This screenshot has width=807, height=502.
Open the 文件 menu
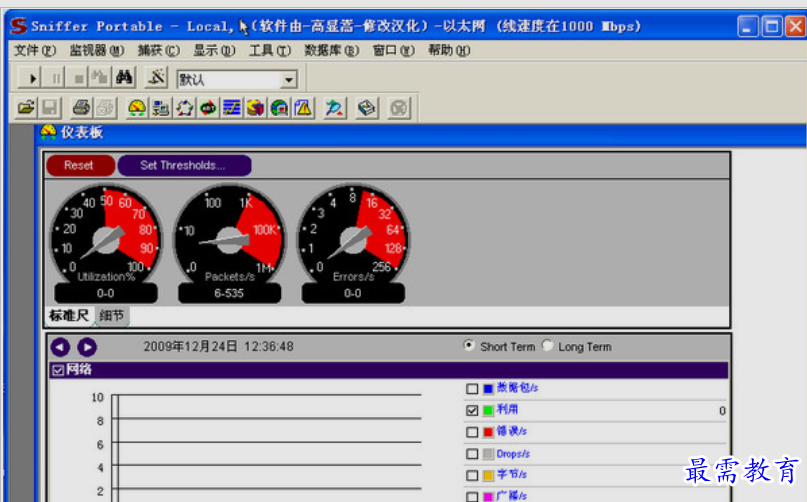pos(34,50)
